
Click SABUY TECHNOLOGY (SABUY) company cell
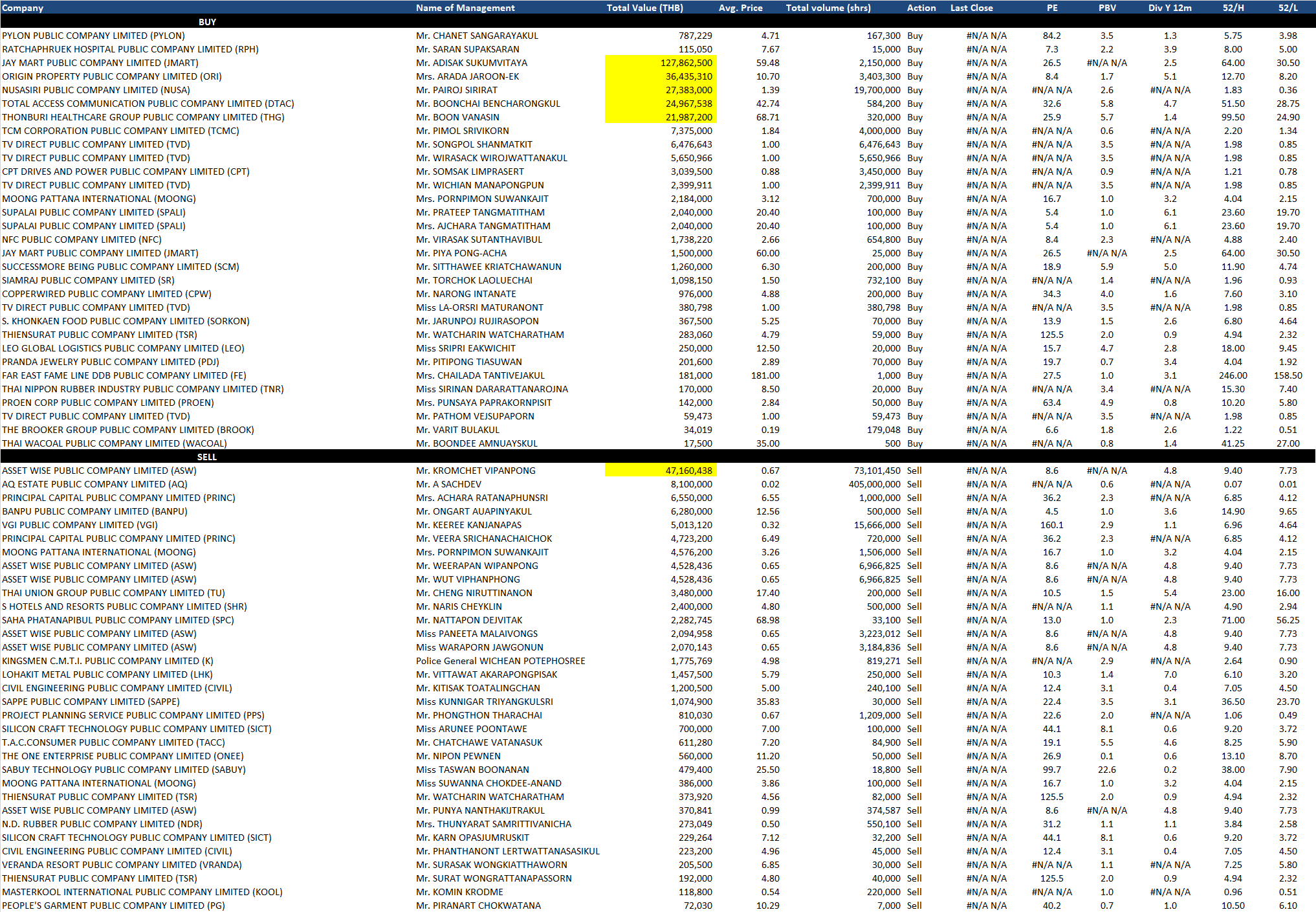coord(124,770)
